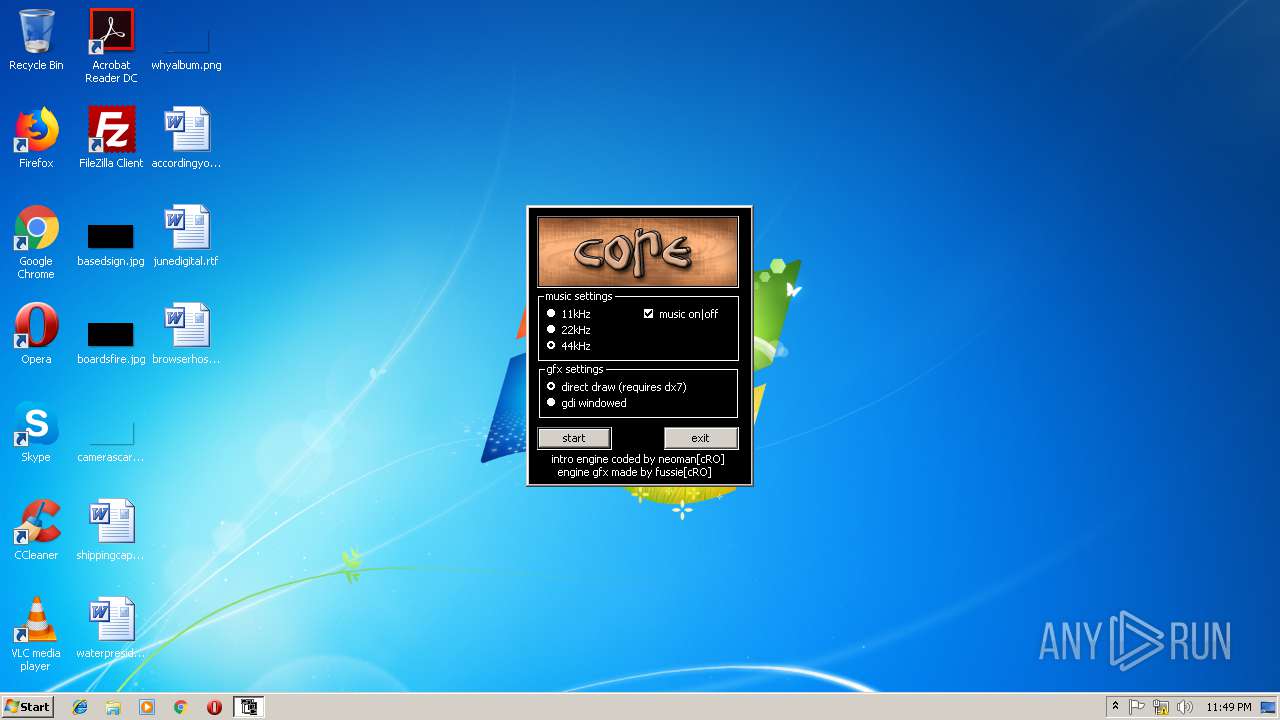Open the Opera desktop shortcut
The height and width of the screenshot is (720, 1280).
point(36,334)
